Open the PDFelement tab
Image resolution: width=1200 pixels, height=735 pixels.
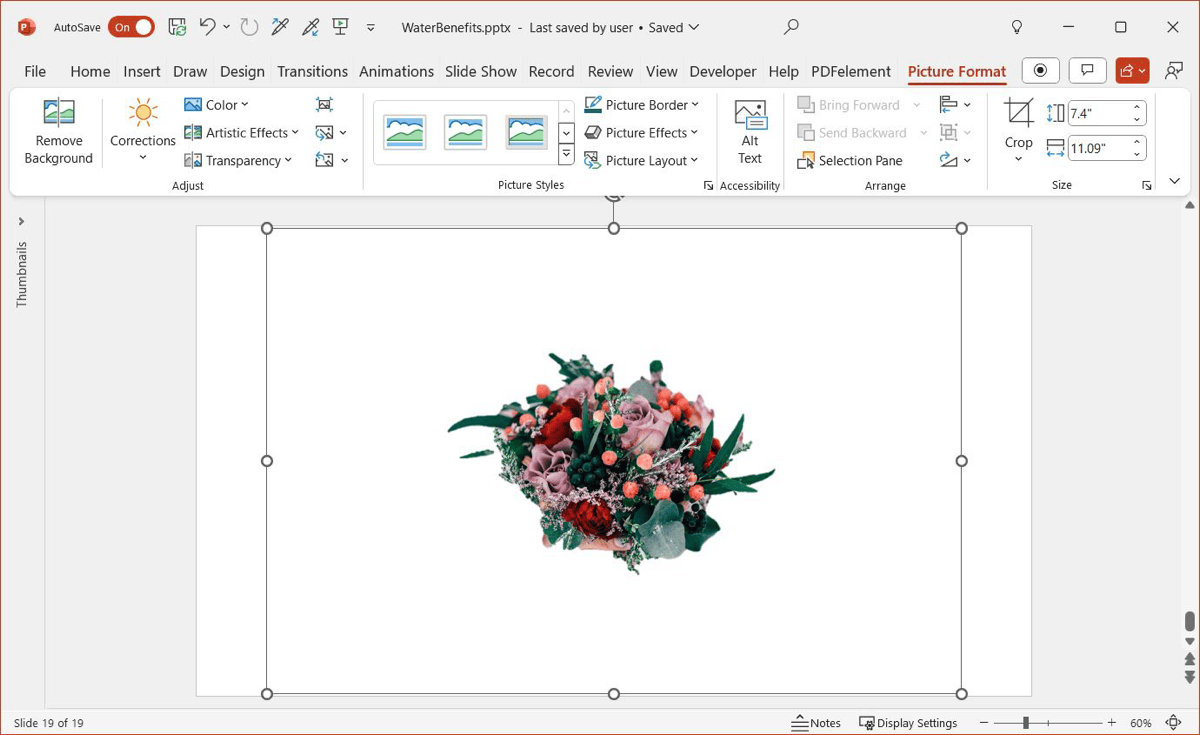(851, 71)
